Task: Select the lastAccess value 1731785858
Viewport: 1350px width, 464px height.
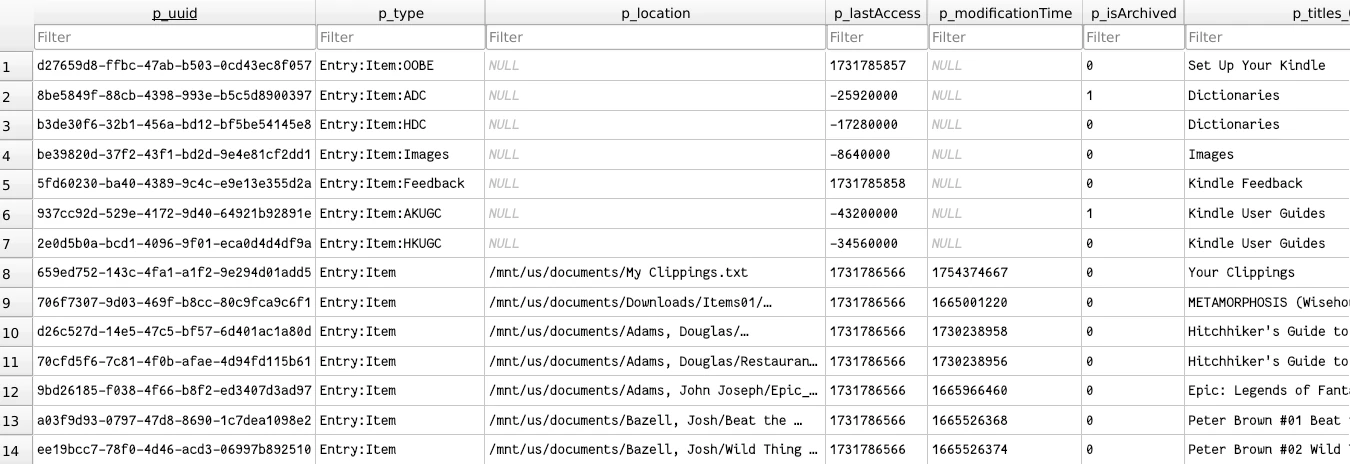Action: coord(877,184)
